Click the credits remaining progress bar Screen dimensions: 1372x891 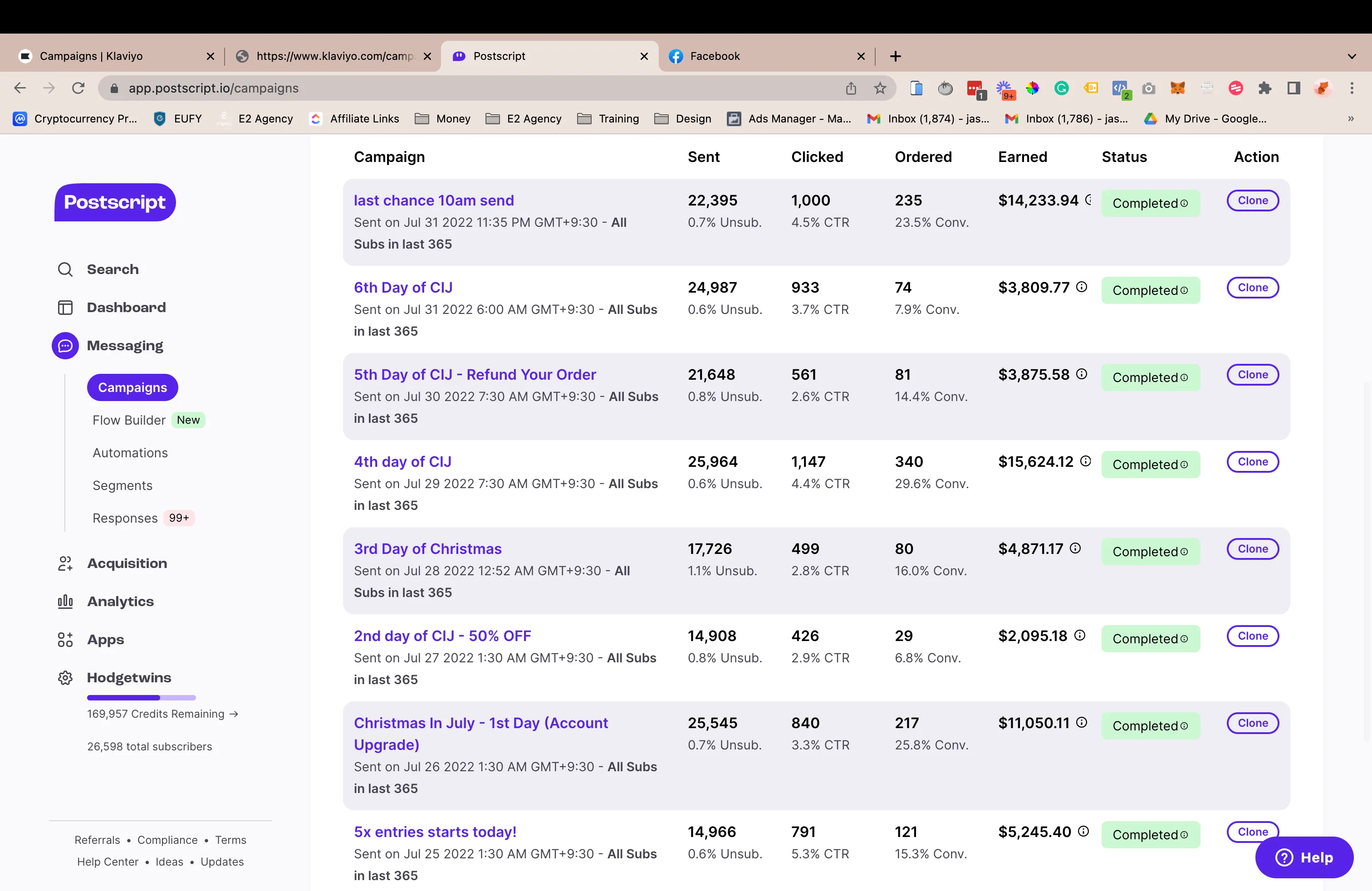(141, 697)
